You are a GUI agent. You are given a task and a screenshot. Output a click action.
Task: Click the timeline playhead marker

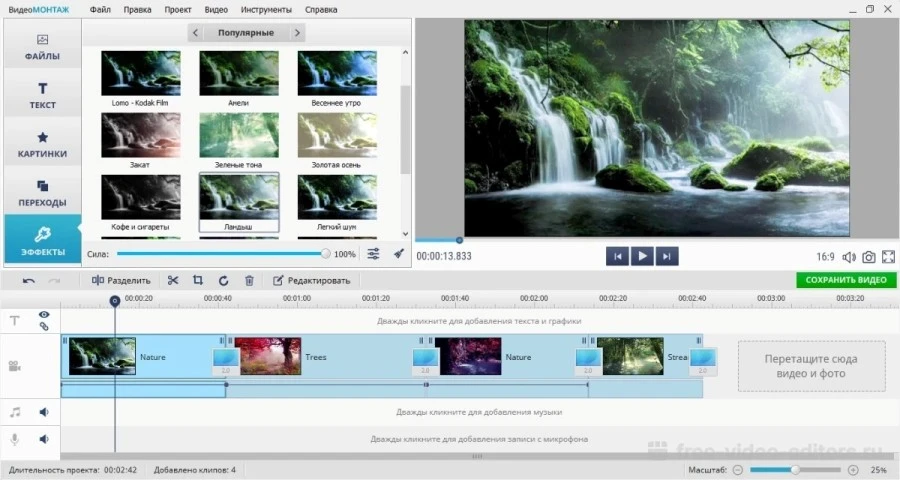[115, 300]
